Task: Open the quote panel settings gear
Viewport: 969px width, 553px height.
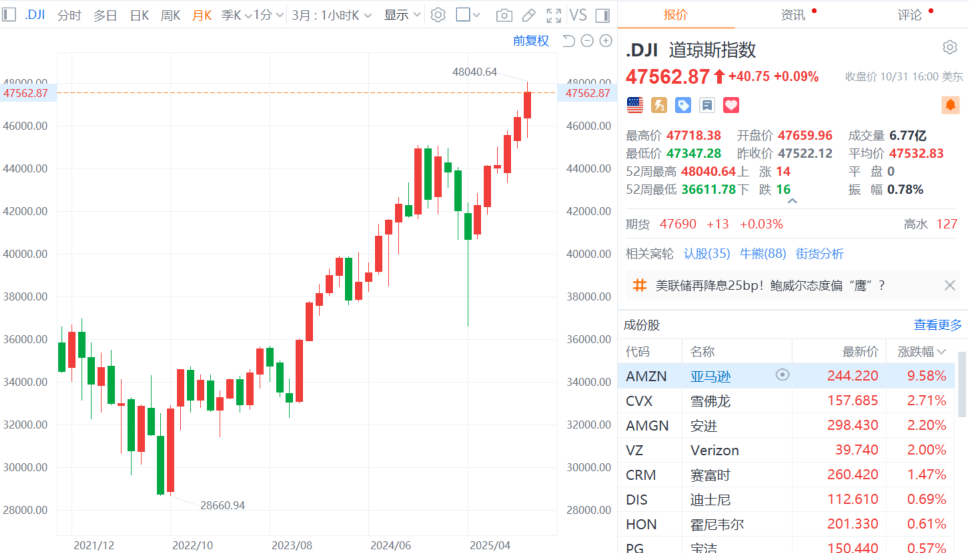Action: [950, 48]
